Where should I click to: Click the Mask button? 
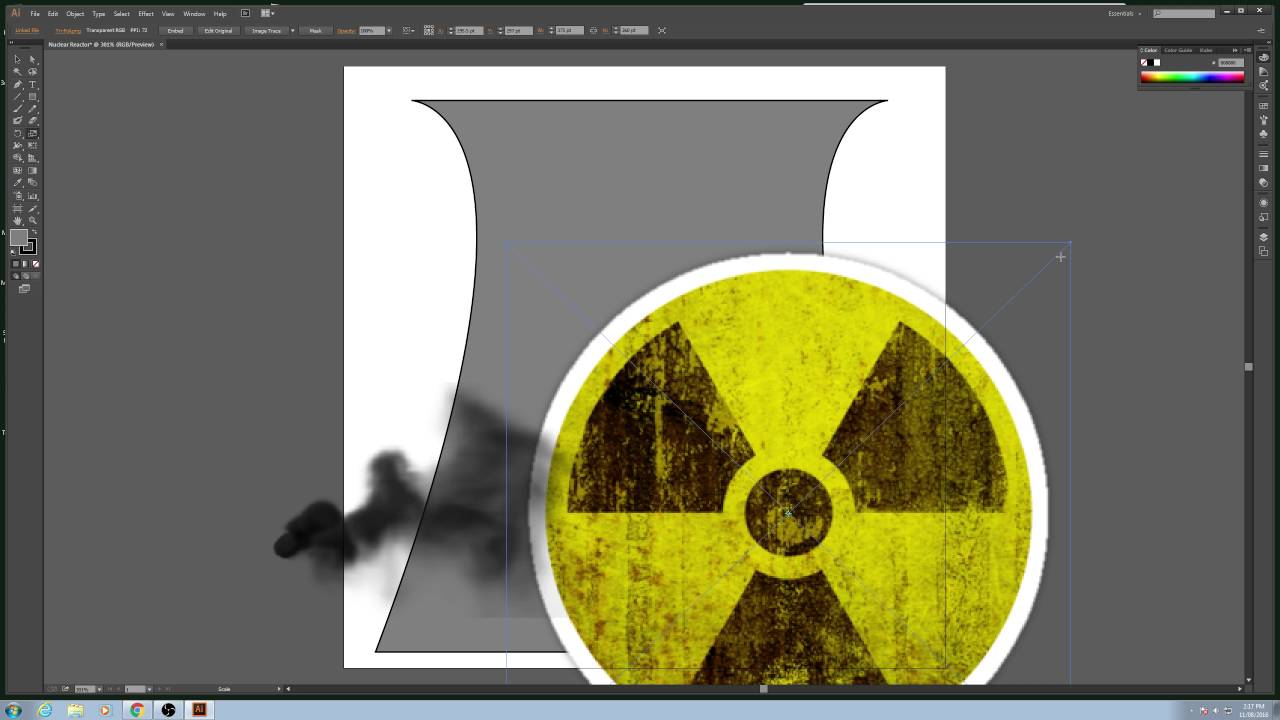click(x=315, y=31)
